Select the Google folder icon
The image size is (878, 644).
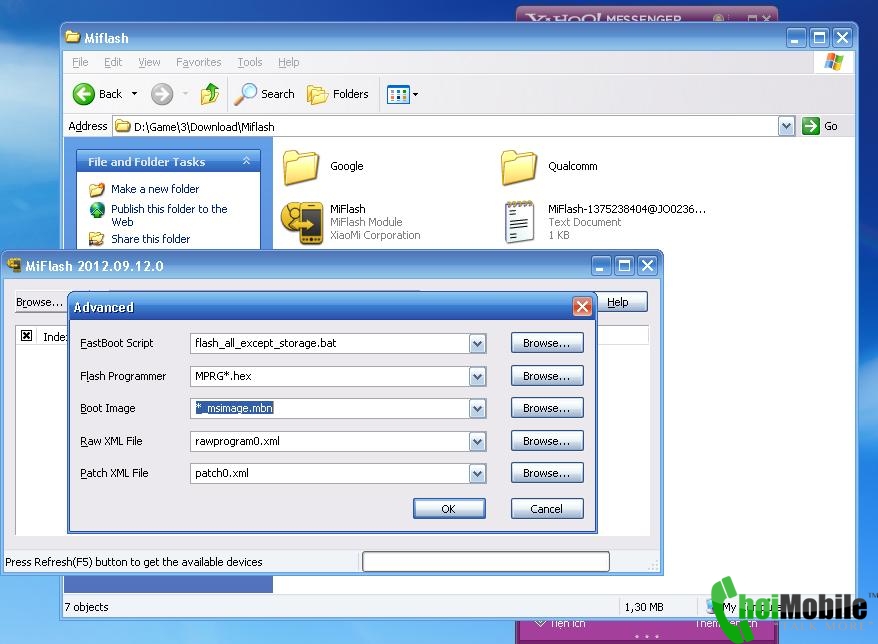click(x=301, y=167)
